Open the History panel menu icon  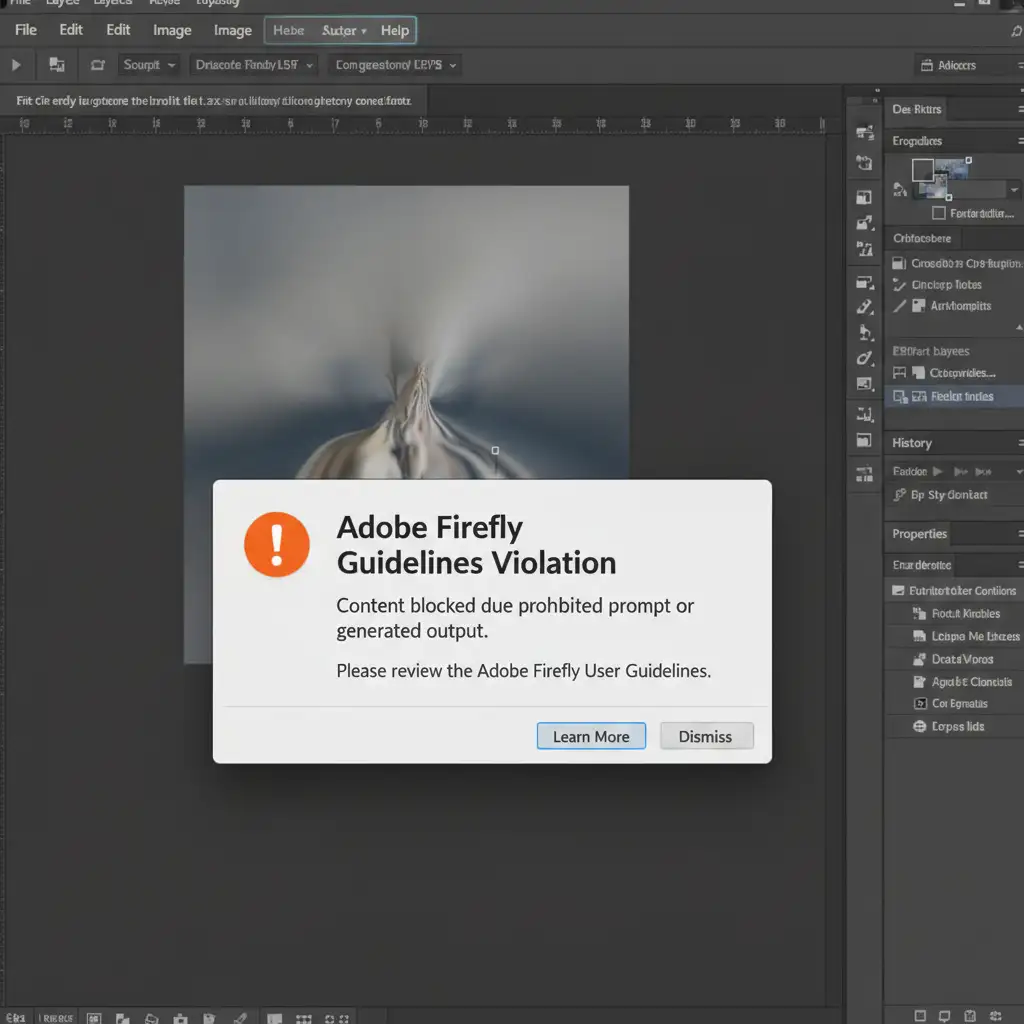click(1018, 443)
